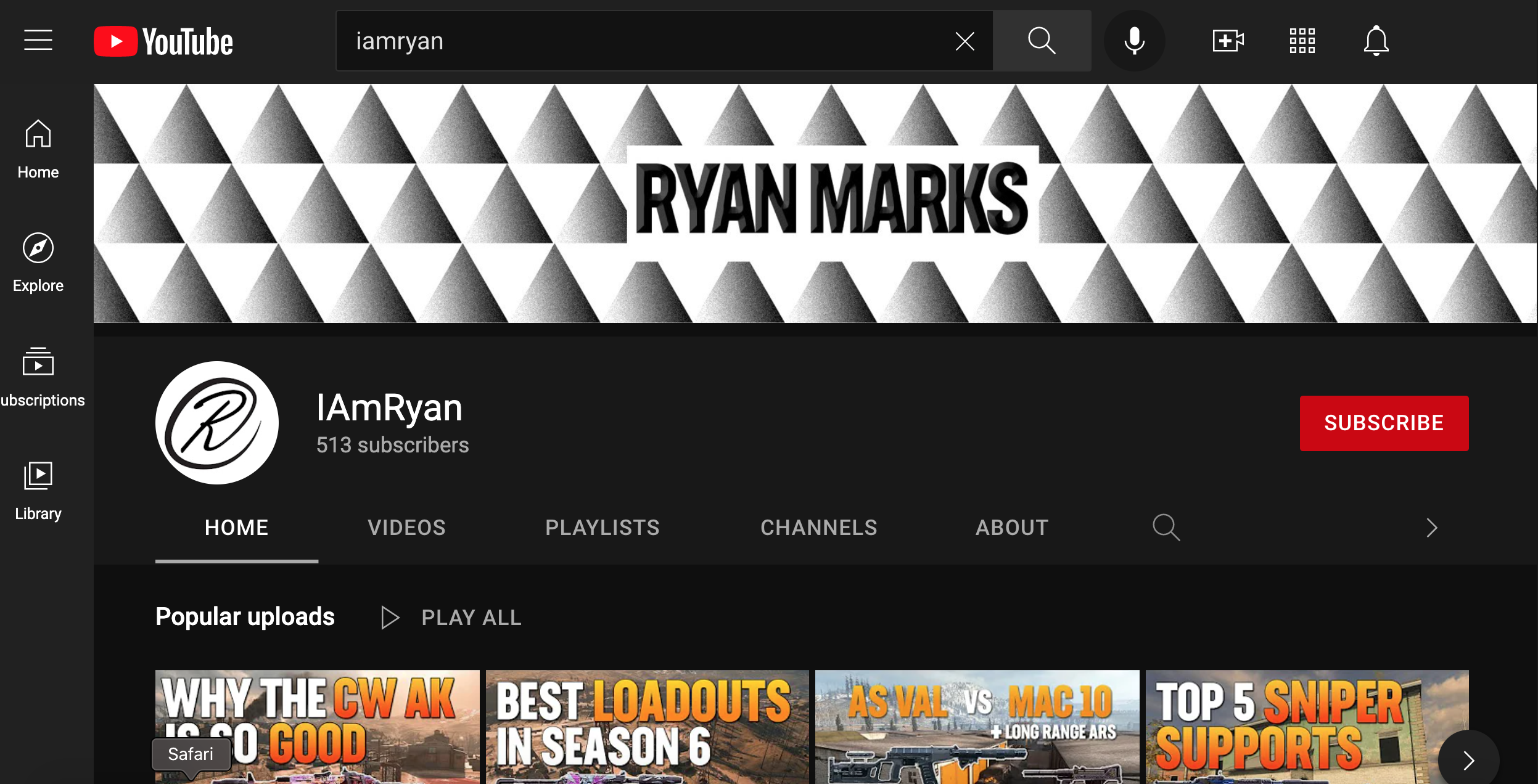The width and height of the screenshot is (1538, 784).
Task: Search within IAmRyan channel
Action: point(1166,528)
